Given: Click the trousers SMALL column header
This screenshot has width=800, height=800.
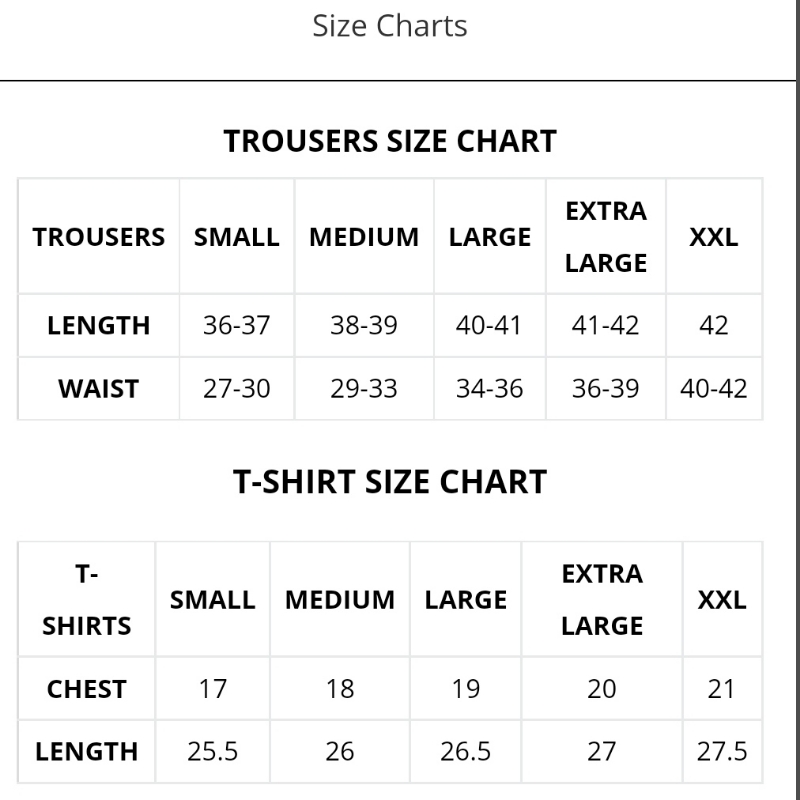Looking at the screenshot, I should point(237,237).
